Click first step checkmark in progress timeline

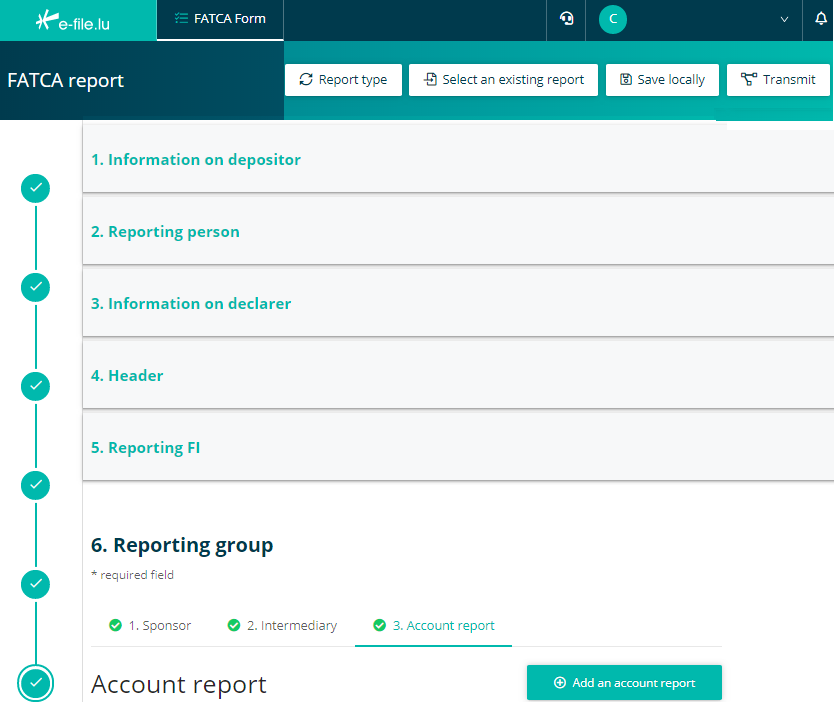(x=35, y=188)
